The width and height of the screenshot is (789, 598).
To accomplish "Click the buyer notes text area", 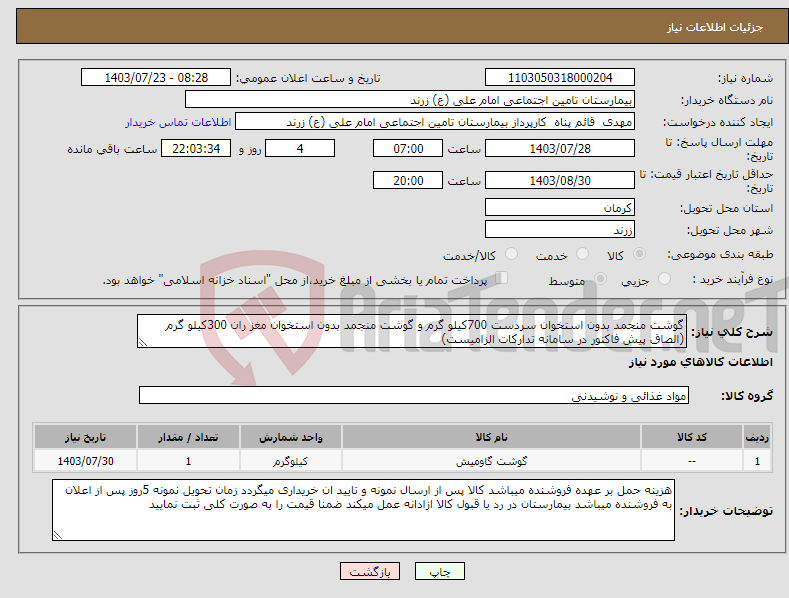I will (x=363, y=510).
